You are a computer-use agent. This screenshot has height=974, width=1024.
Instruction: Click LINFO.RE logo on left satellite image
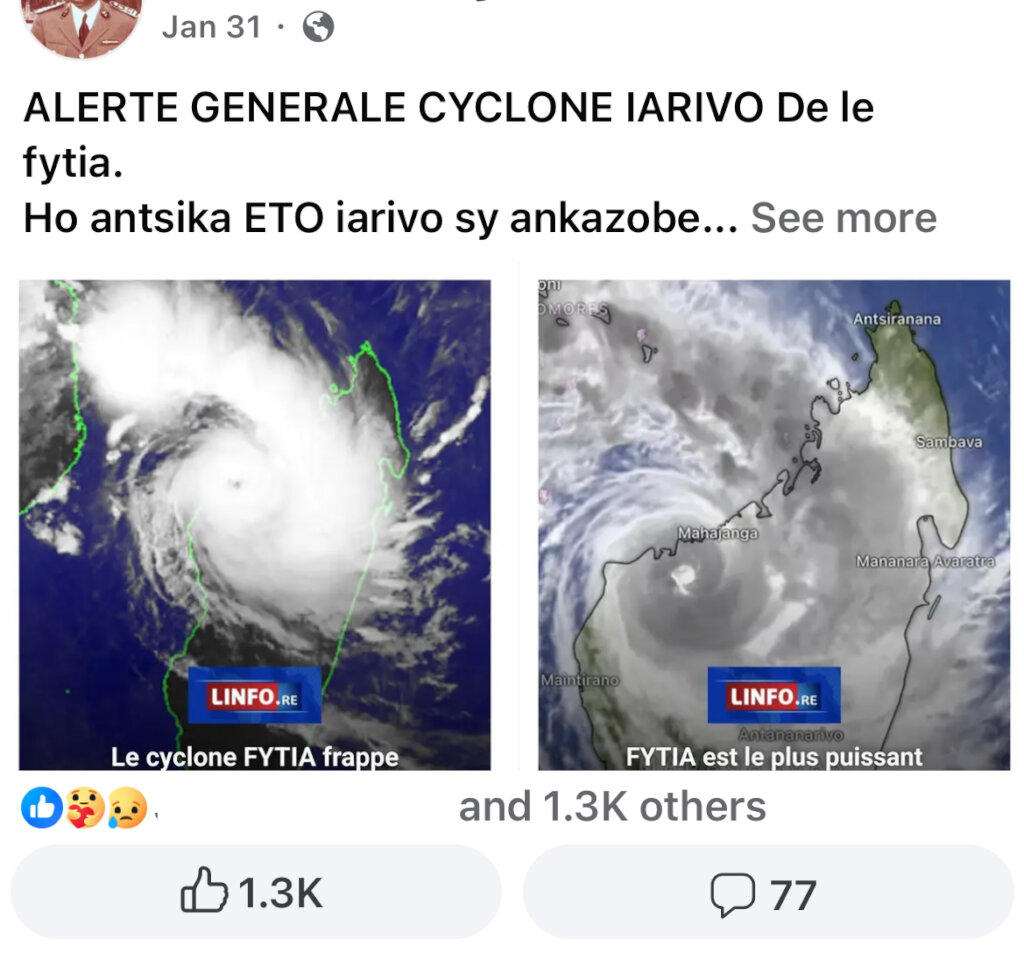coord(255,696)
